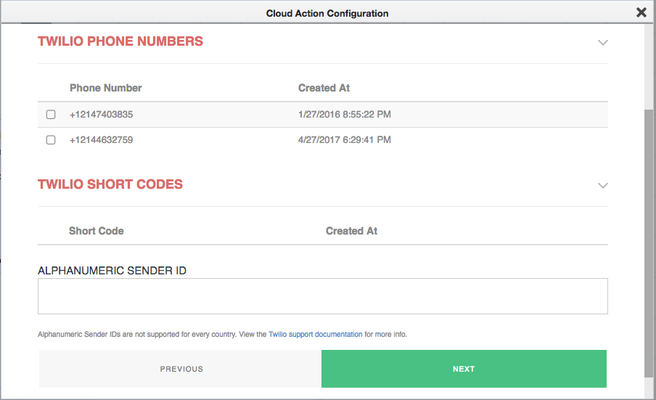The height and width of the screenshot is (400, 656).
Task: Open the Twilio support documentation link
Action: click(315, 334)
